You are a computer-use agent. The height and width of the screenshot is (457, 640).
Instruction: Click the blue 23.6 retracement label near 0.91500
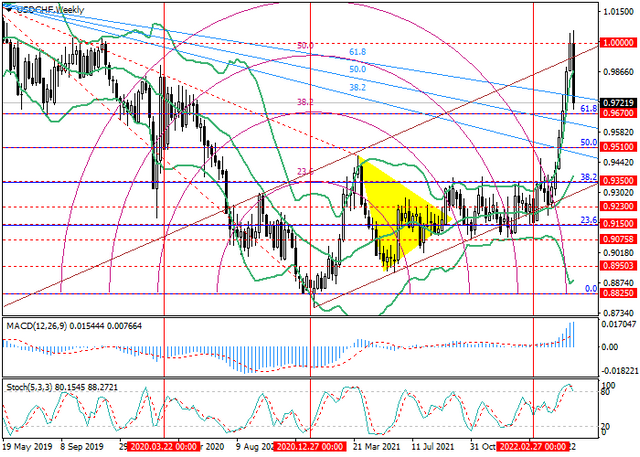[x=589, y=220]
